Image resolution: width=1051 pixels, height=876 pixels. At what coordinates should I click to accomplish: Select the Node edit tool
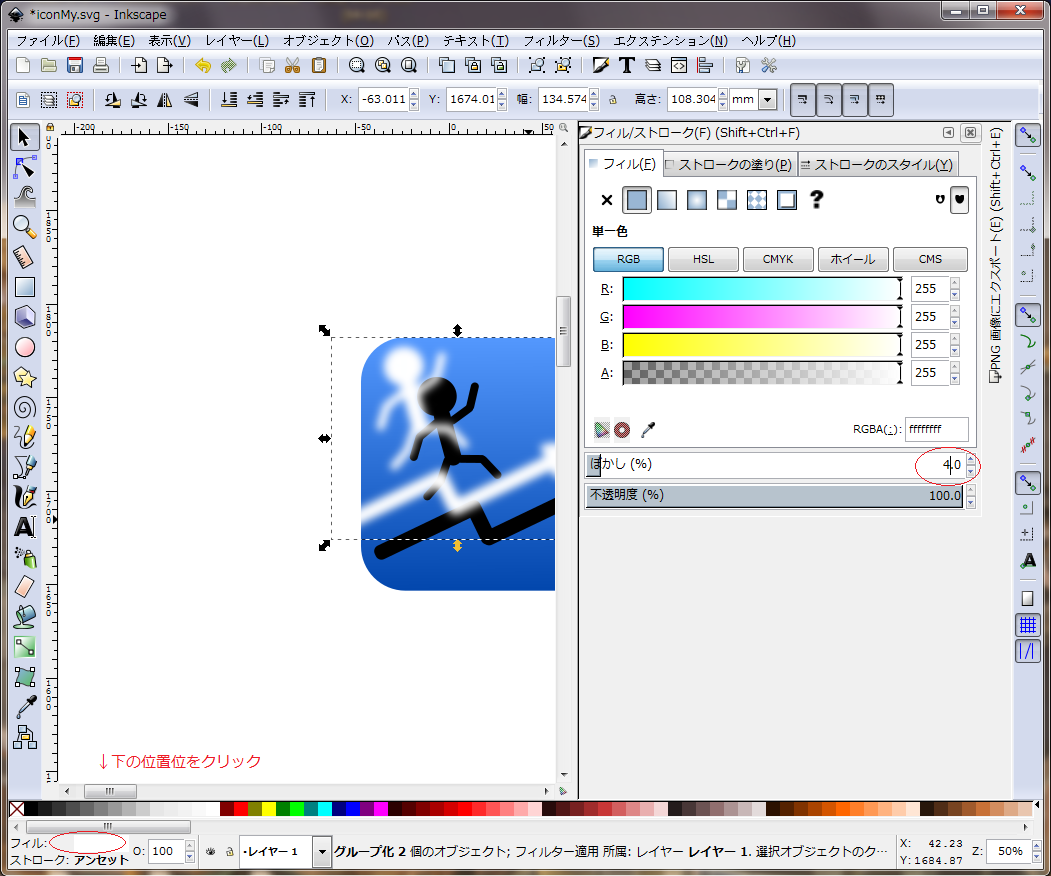coord(25,166)
